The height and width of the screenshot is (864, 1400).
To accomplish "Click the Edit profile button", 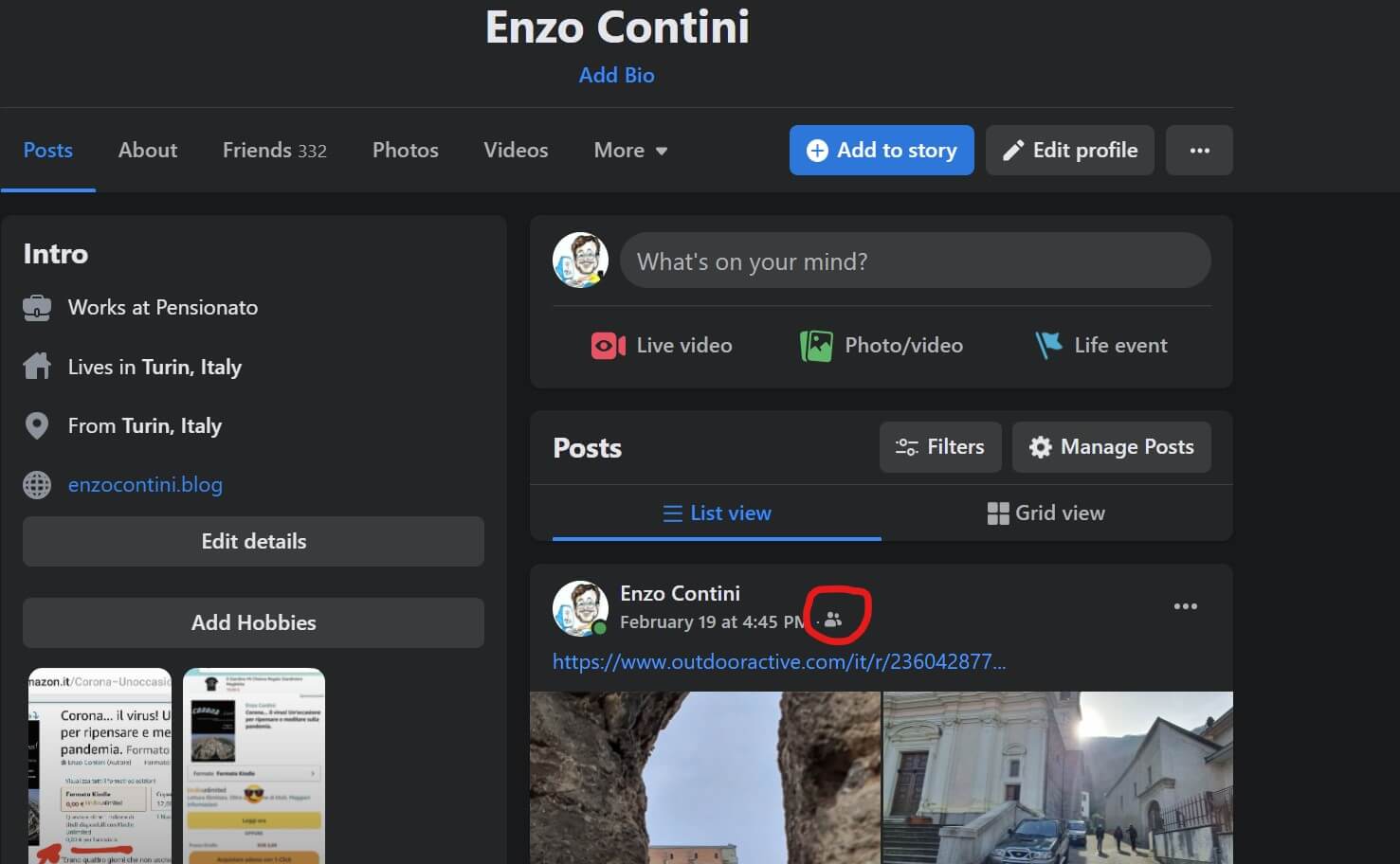I will tap(1069, 151).
